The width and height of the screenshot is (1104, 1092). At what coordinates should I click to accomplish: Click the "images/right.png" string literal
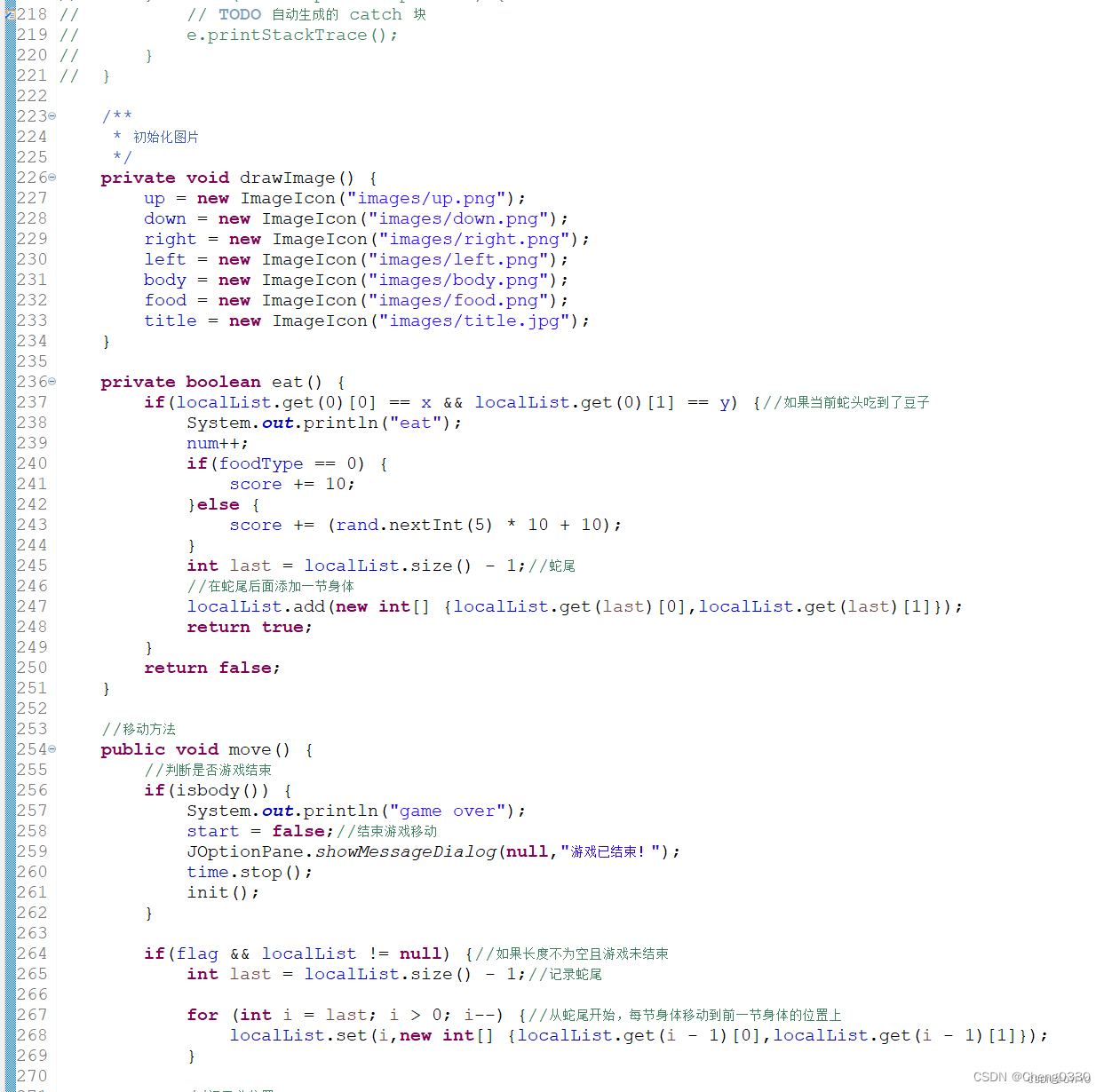474,239
